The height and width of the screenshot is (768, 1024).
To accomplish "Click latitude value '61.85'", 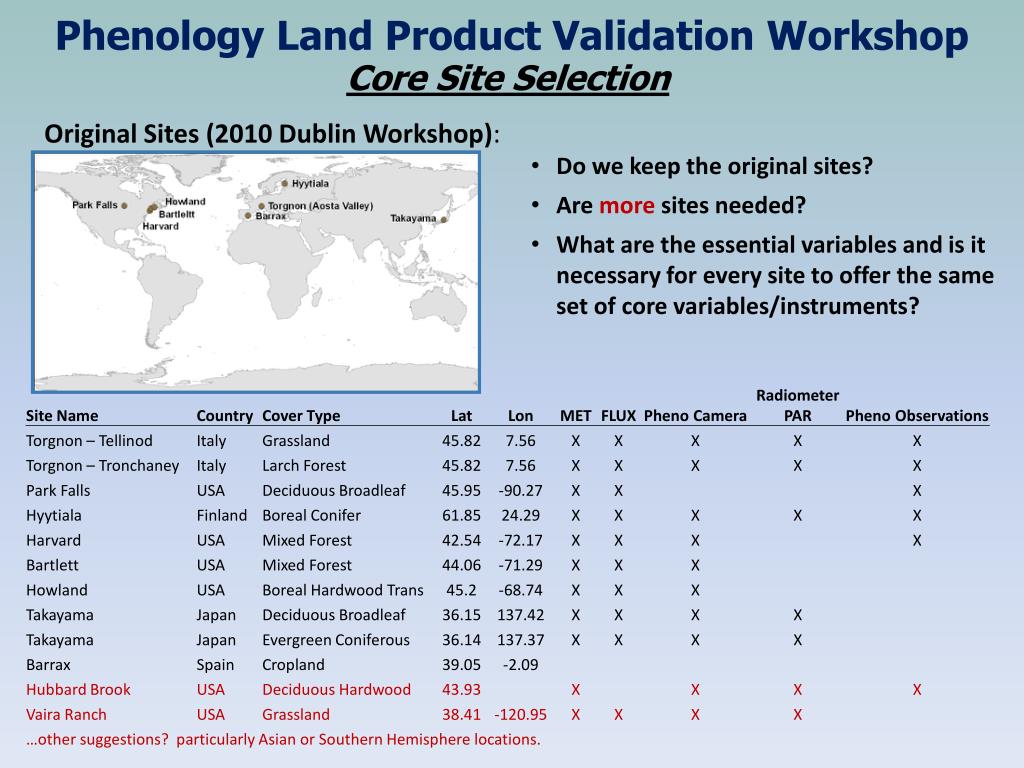I will tap(461, 515).
